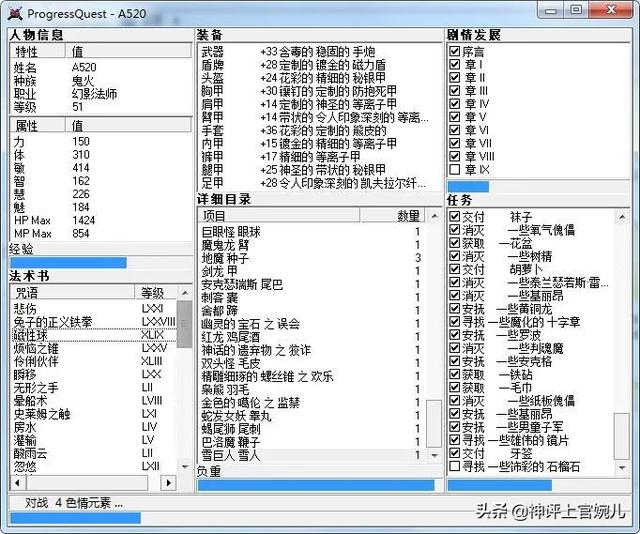Select the 兔子的正义铁拳 spell row
Image resolution: width=640 pixels, height=534 pixels.
pos(94,322)
